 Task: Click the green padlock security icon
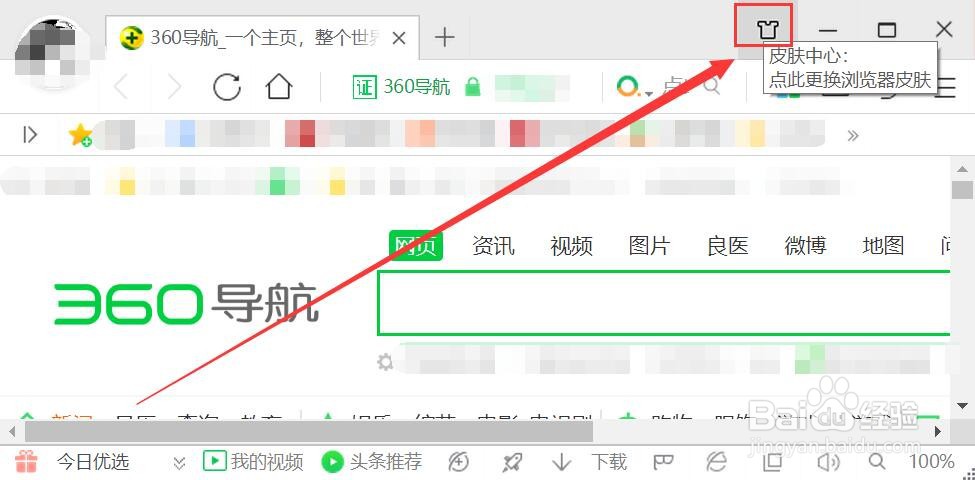coord(473,87)
